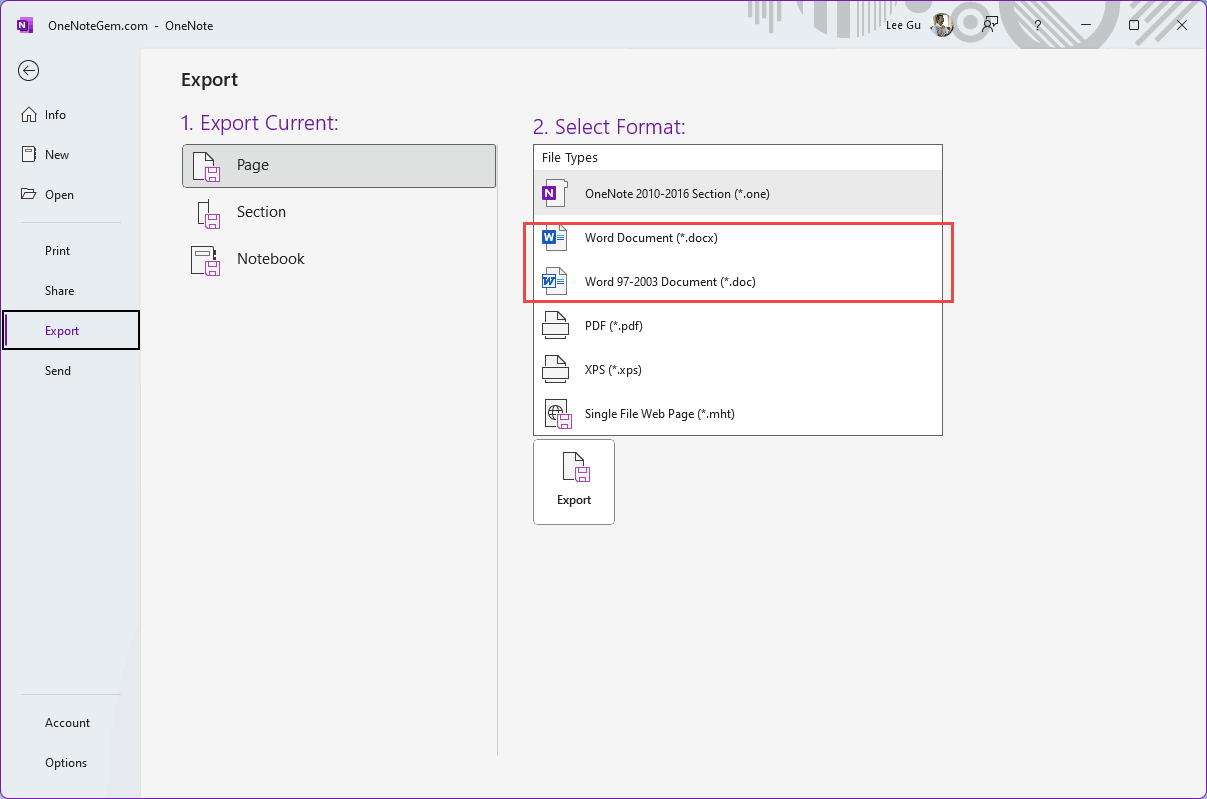This screenshot has width=1207, height=799.
Task: Open OneNote Options
Action: [70, 763]
